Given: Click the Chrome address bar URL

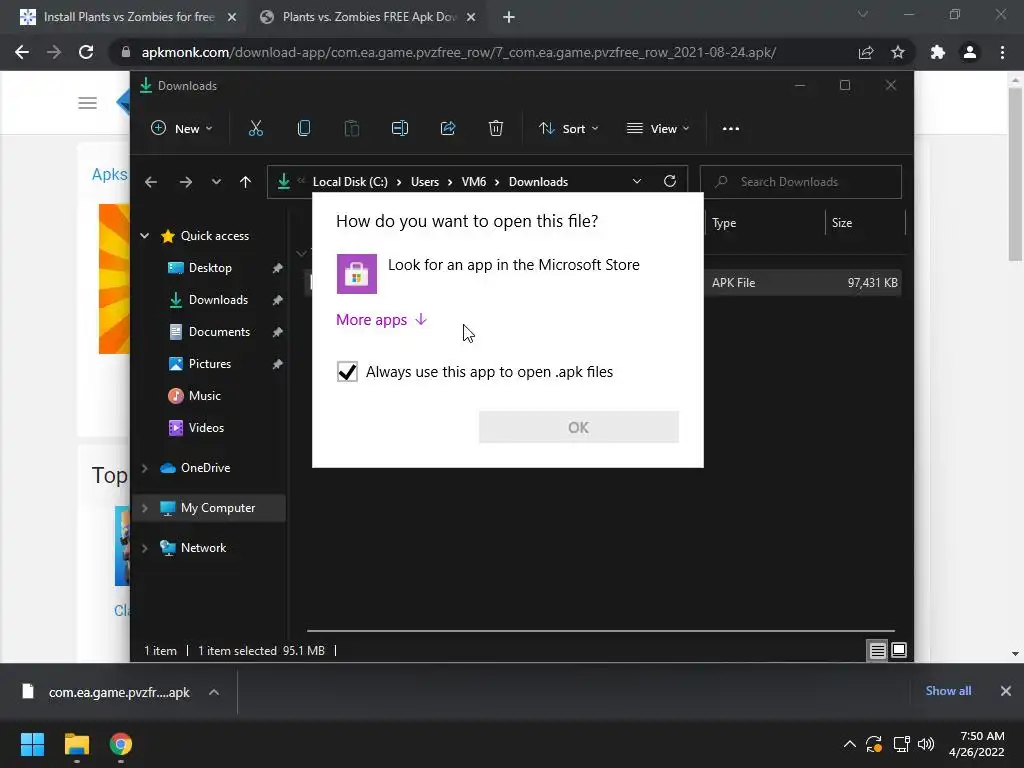Looking at the screenshot, I should pyautogui.click(x=458, y=52).
